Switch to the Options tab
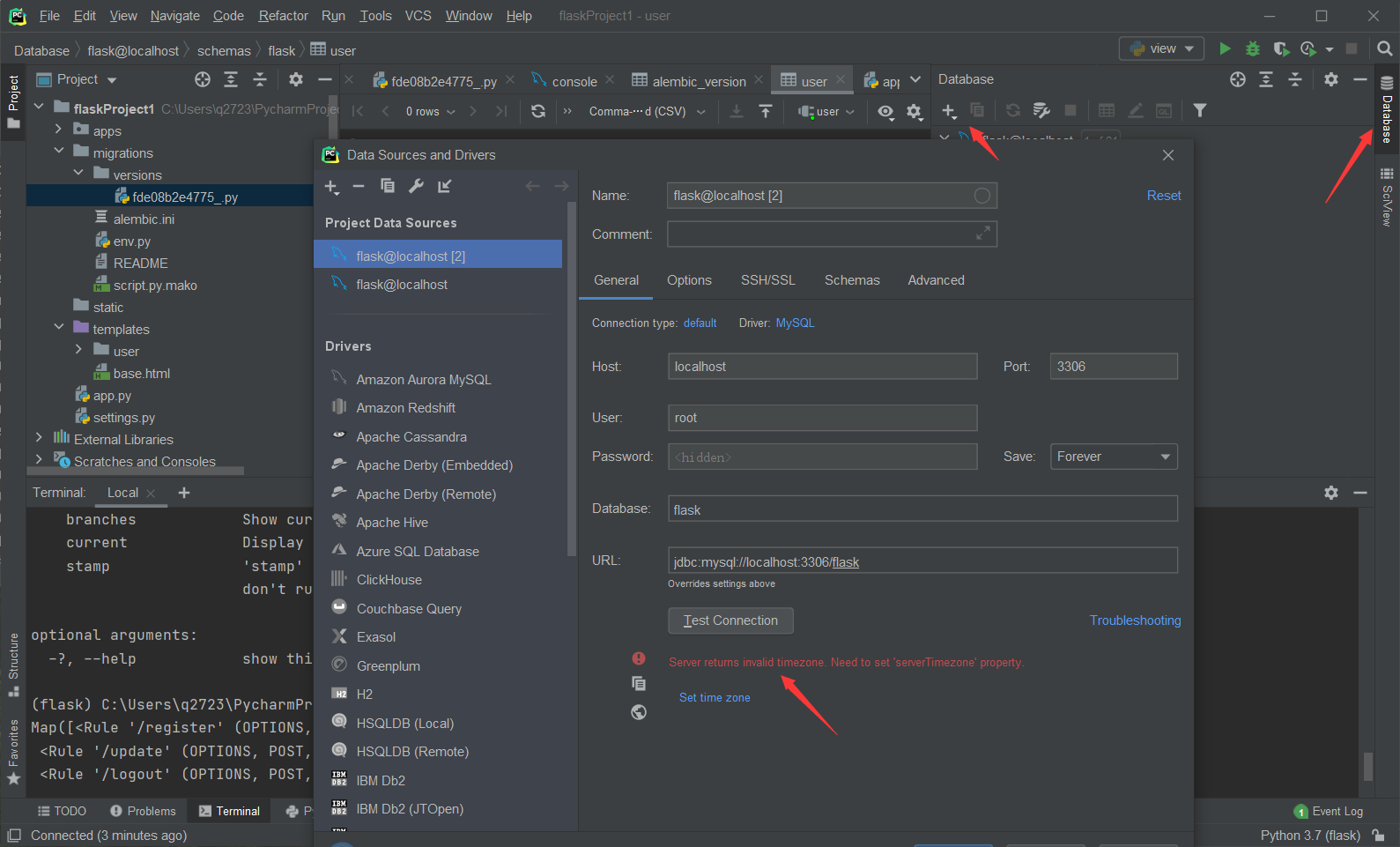 pyautogui.click(x=689, y=280)
